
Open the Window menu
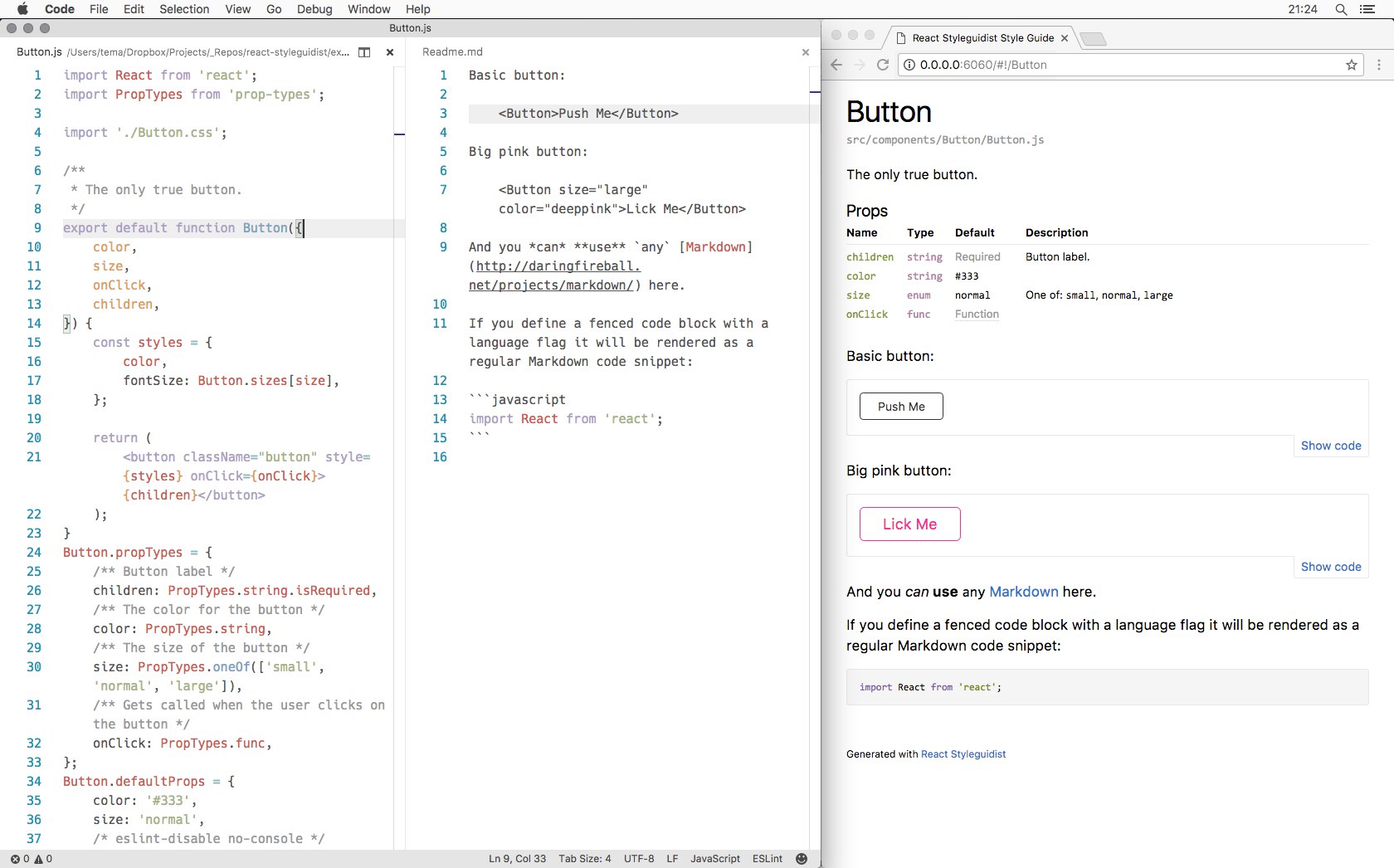click(x=368, y=9)
